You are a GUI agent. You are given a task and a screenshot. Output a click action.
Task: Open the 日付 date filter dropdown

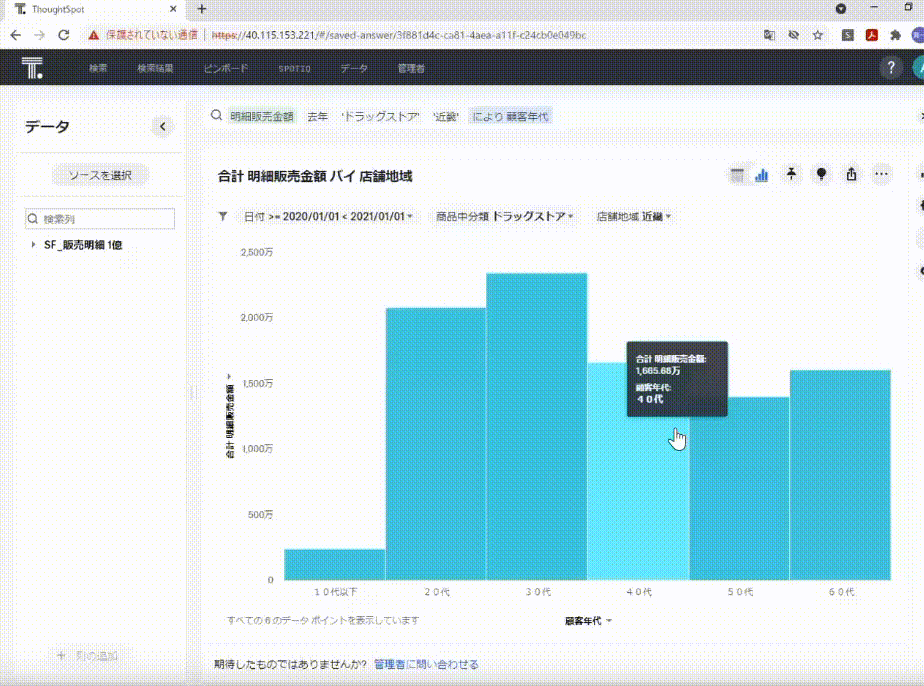(x=328, y=217)
